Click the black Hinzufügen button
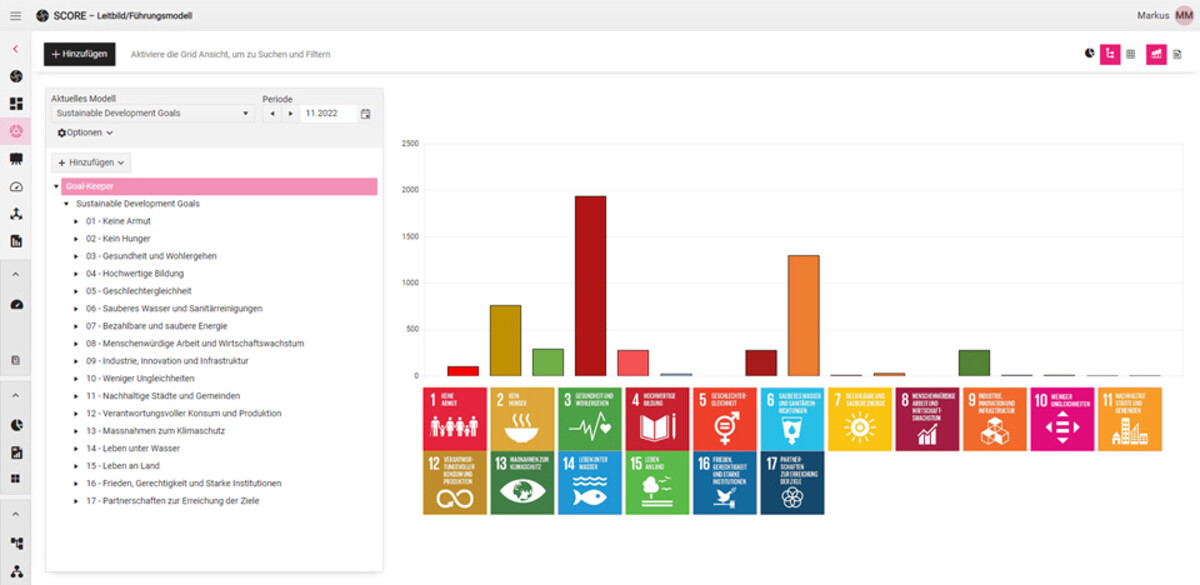 (x=80, y=54)
